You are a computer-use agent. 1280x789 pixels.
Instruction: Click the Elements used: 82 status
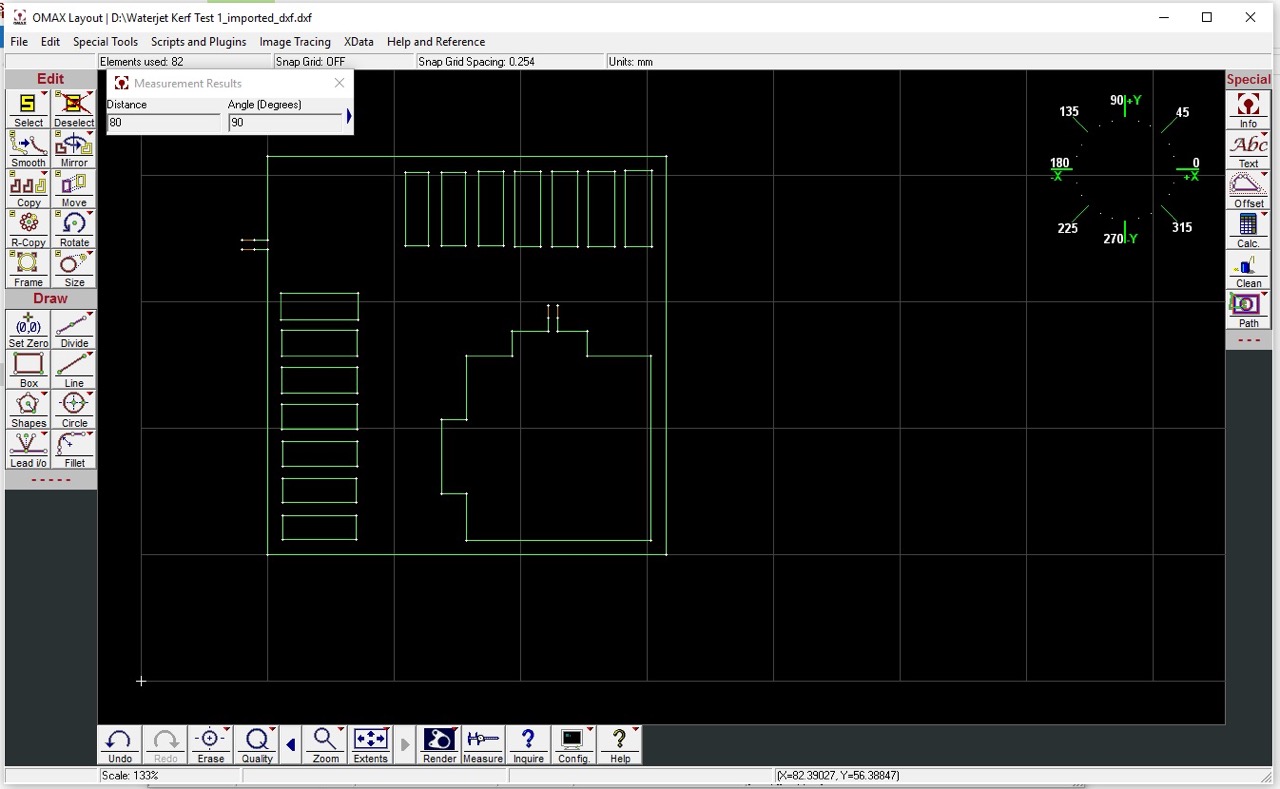pyautogui.click(x=185, y=61)
